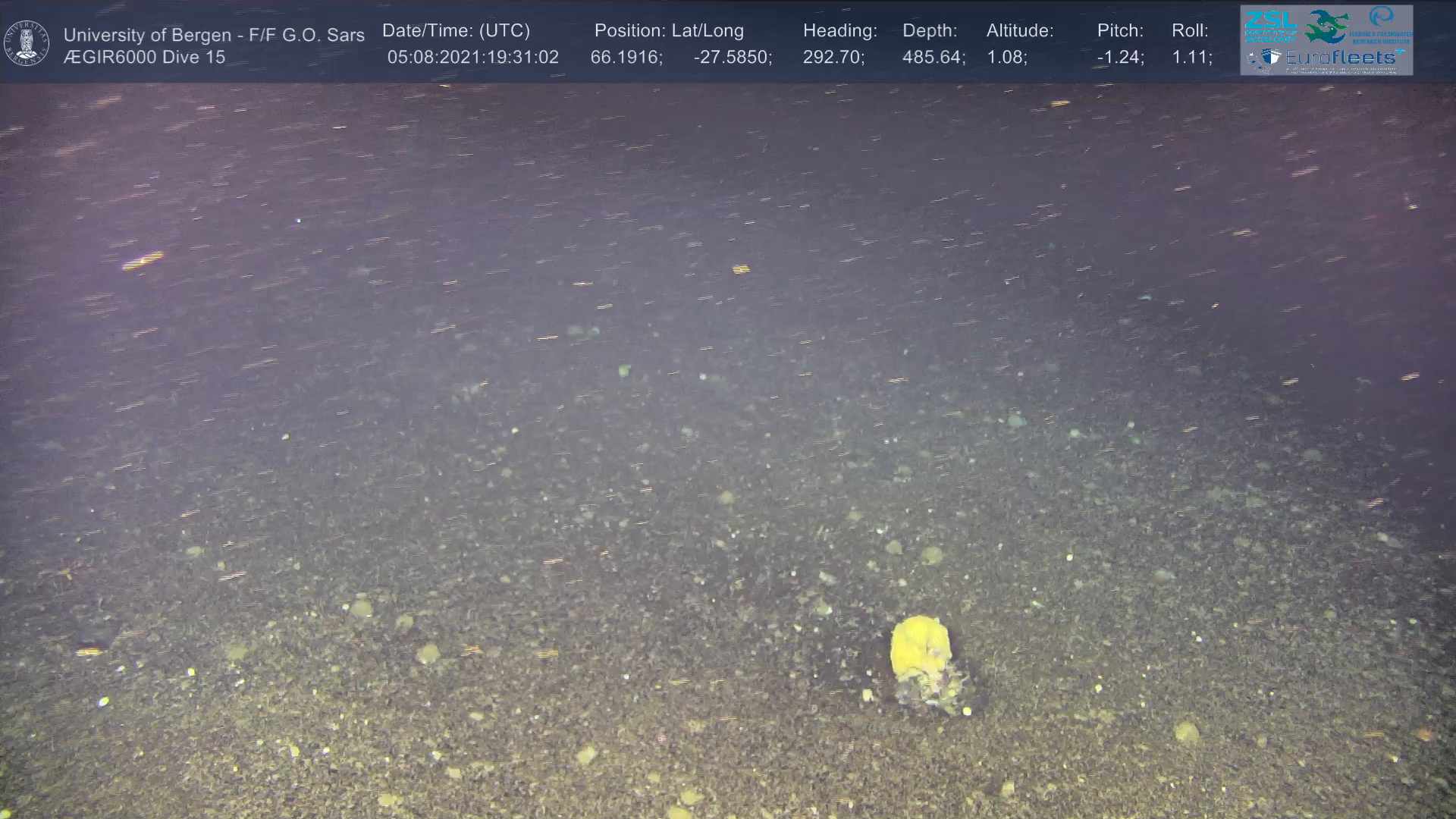This screenshot has height=819, width=1456.
Task: Click the timestamp value 05:08:2021:19:31:02
Action: tap(472, 57)
